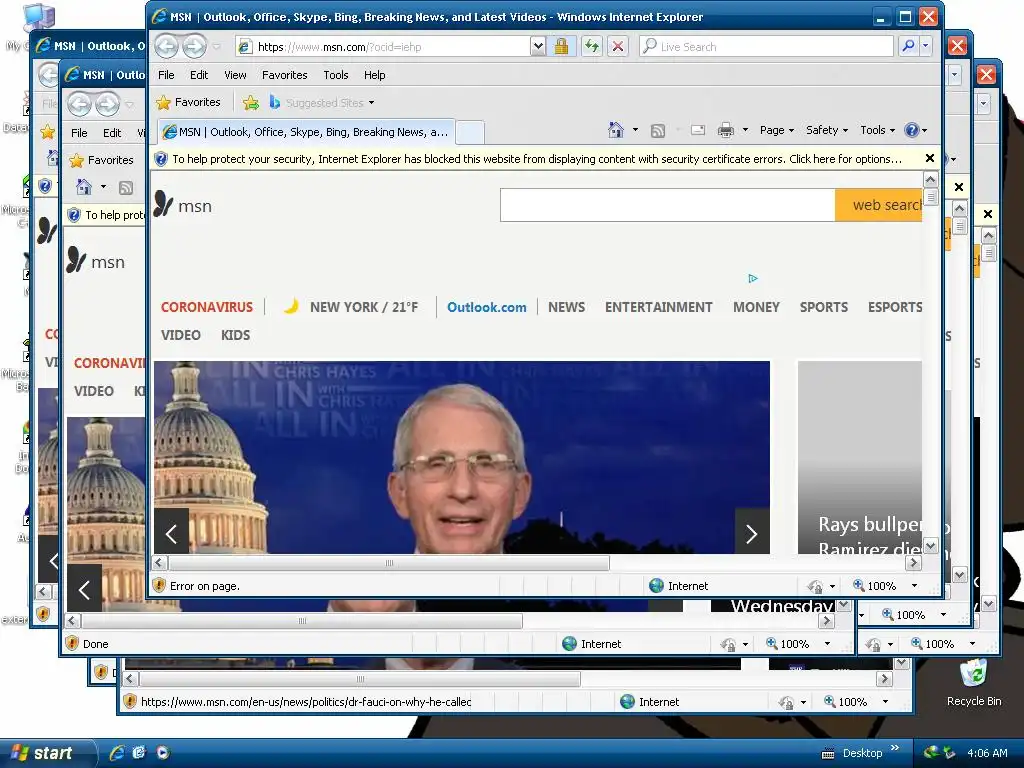Click the front window's Forward arrow button
The image size is (1024, 768).
[x=195, y=46]
